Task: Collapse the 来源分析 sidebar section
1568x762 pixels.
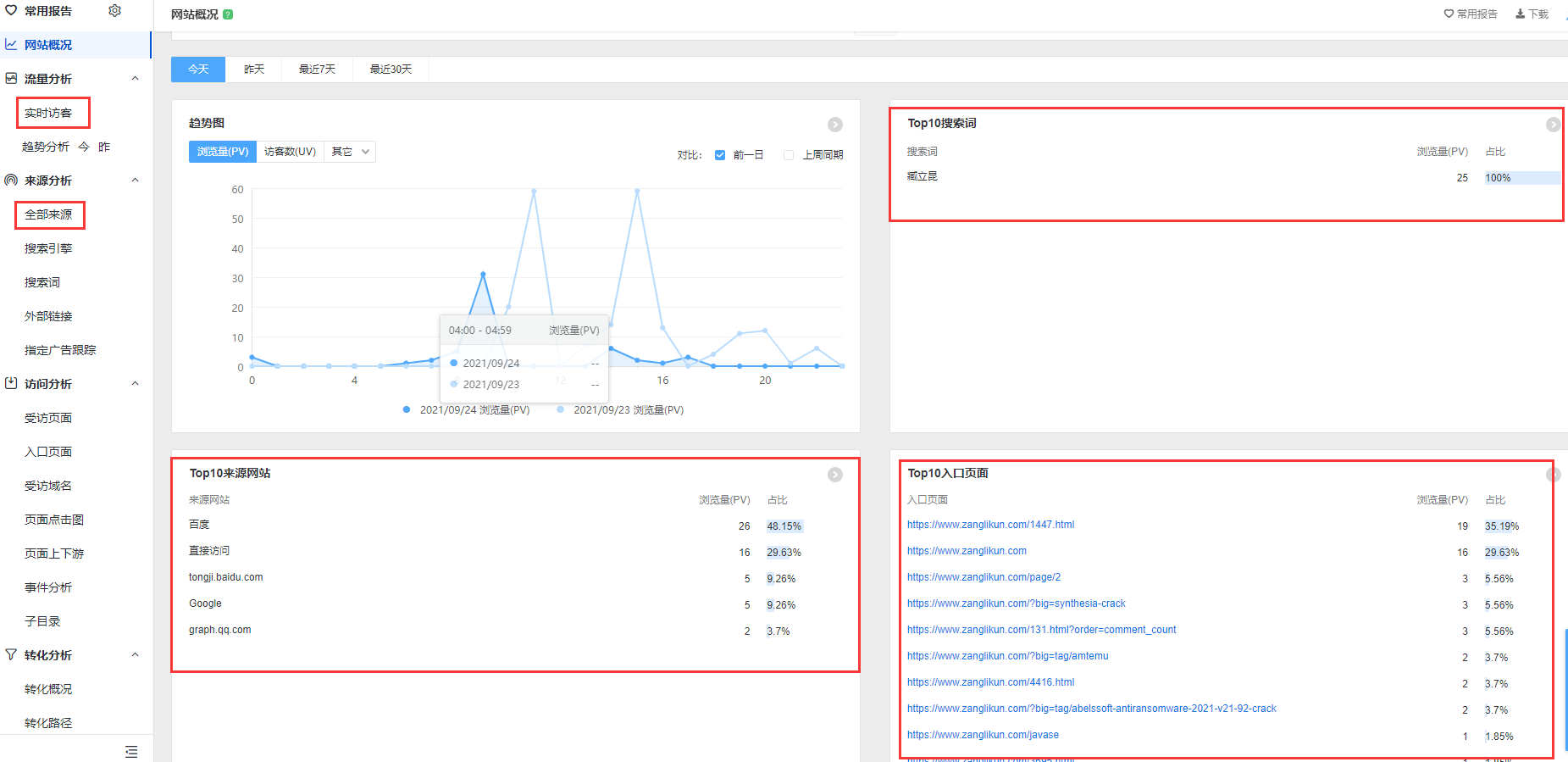Action: (x=135, y=181)
